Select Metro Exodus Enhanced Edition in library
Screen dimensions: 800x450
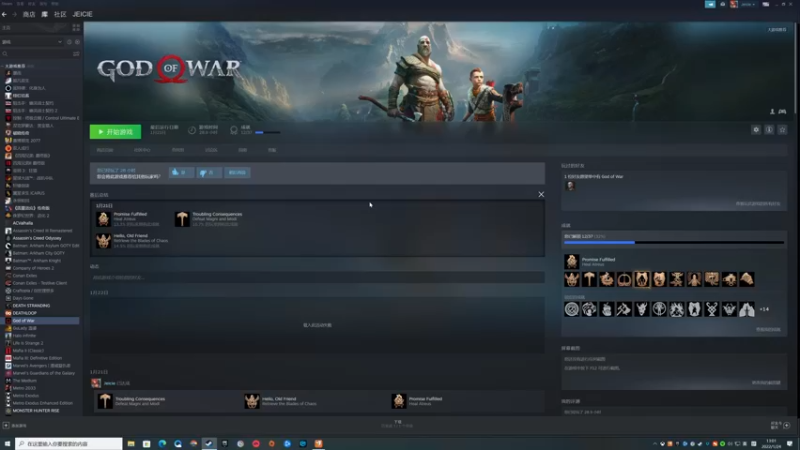[x=41, y=403]
